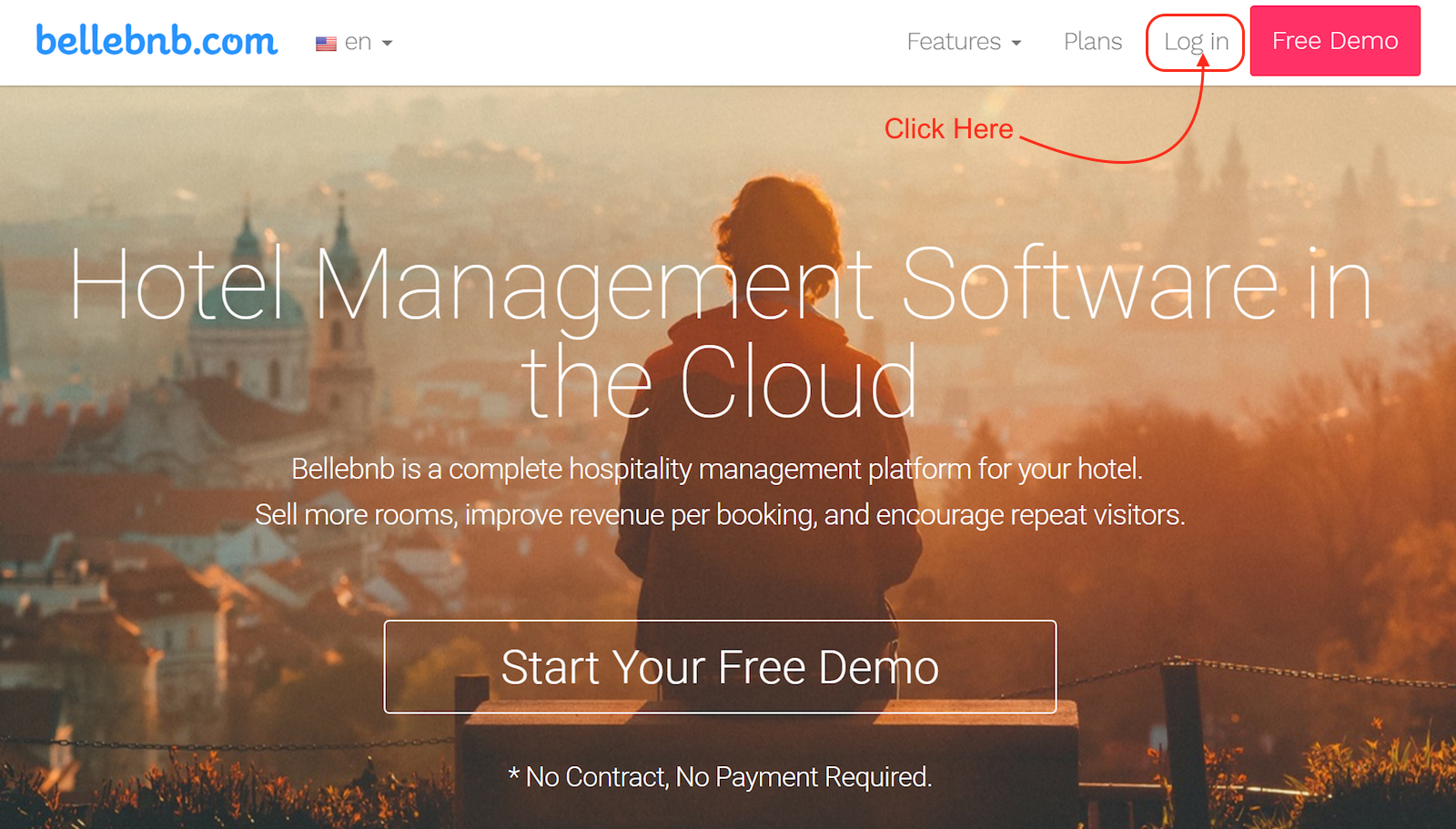Click the US flag language icon
The image size is (1456, 829).
click(326, 44)
